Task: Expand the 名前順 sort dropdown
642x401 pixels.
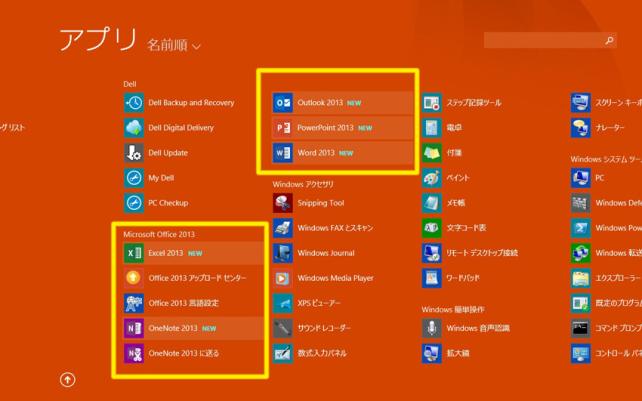Action: coord(174,45)
